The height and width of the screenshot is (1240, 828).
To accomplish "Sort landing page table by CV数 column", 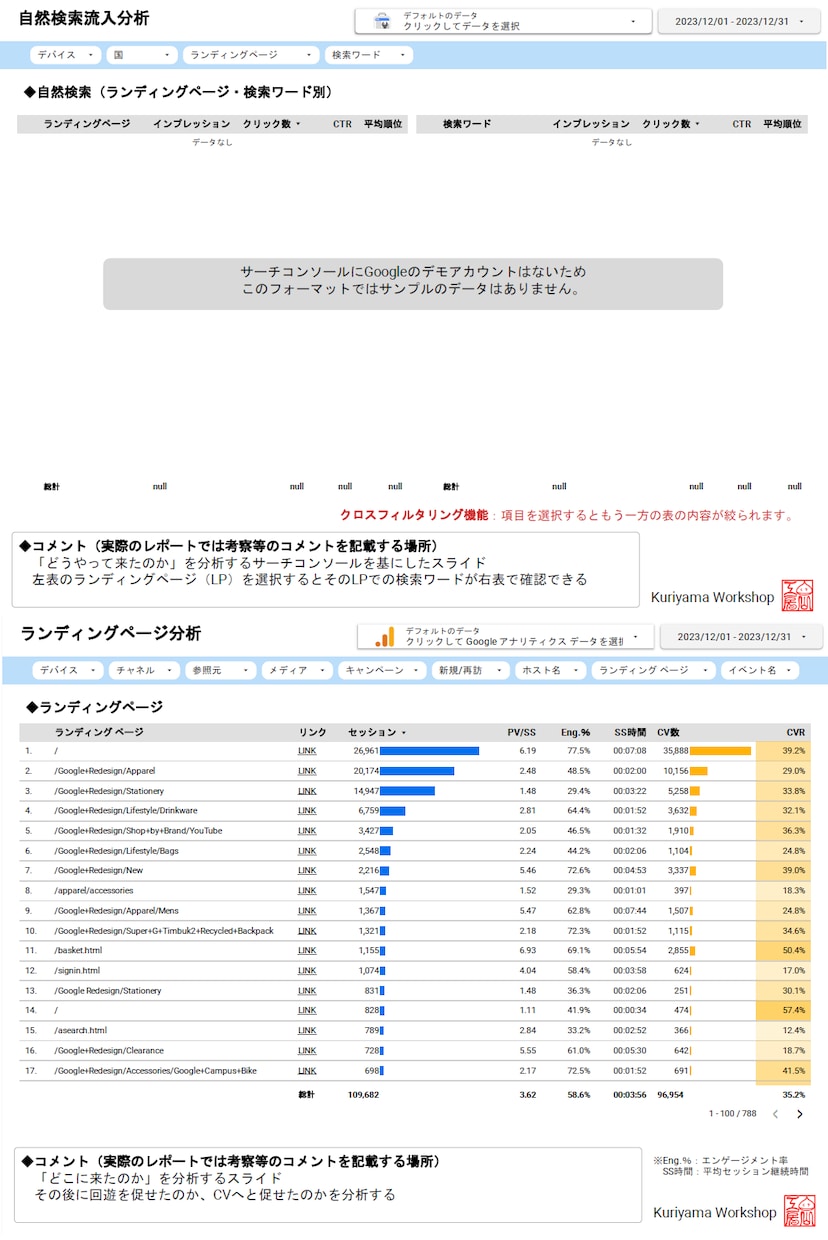I will point(668,732).
